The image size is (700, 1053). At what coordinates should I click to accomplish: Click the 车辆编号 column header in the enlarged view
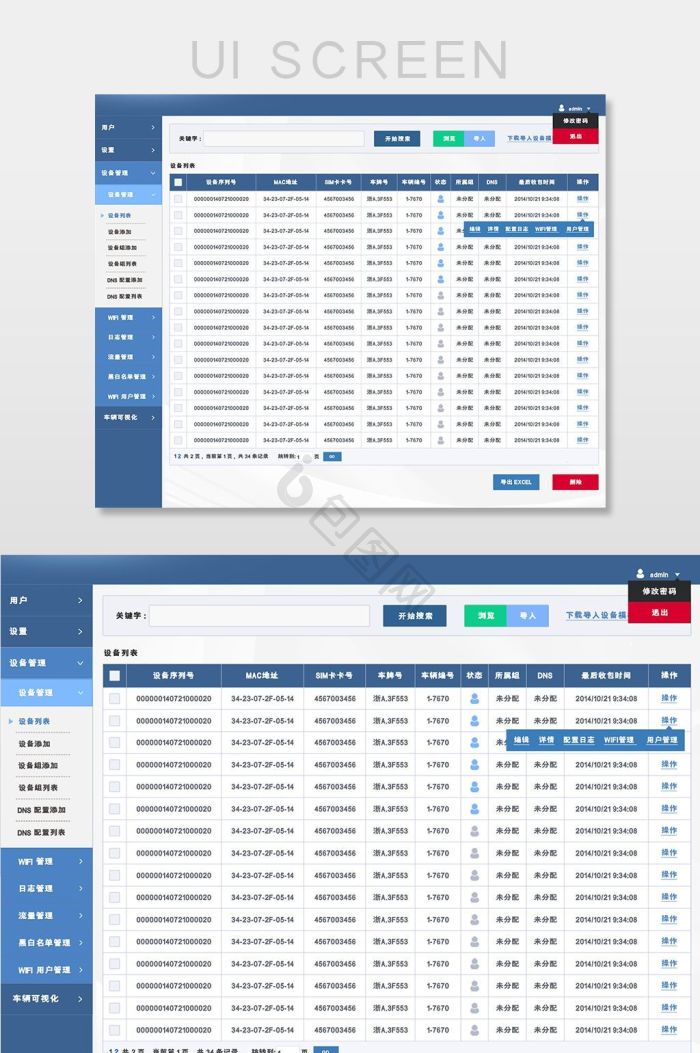tap(437, 676)
